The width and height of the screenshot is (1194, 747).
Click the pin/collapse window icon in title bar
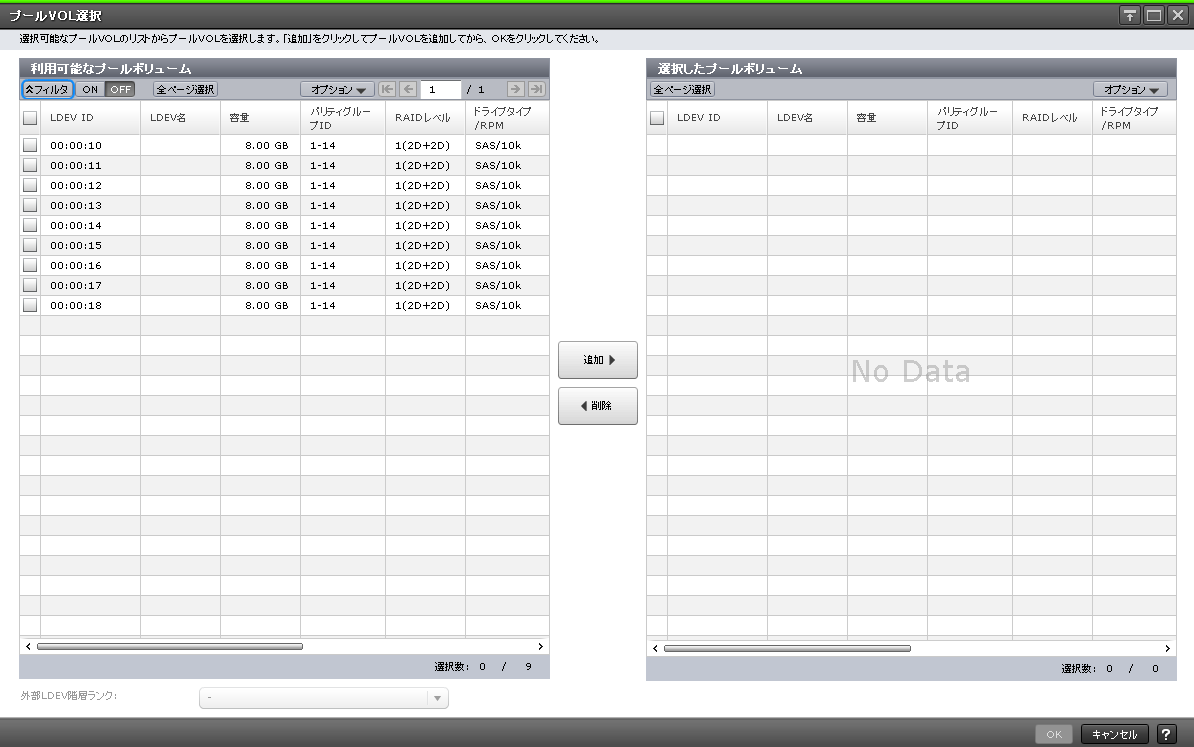[x=1130, y=15]
